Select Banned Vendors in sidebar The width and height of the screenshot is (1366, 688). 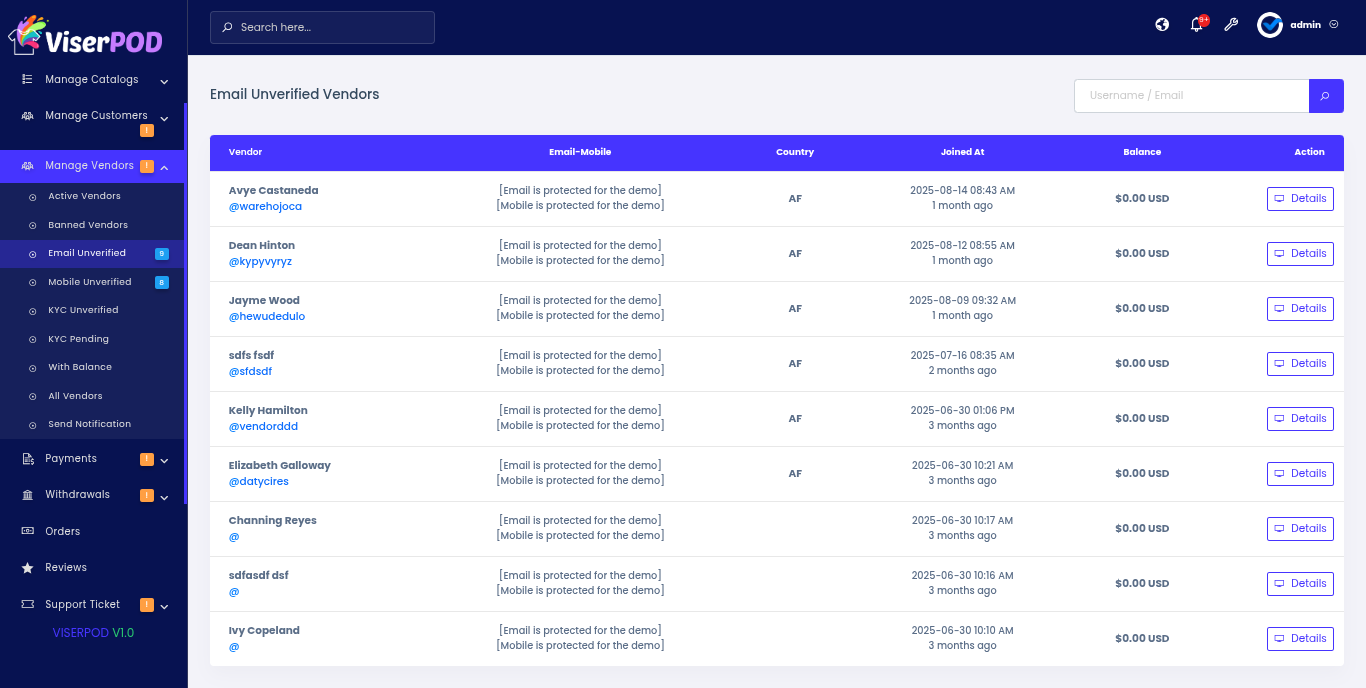click(88, 225)
